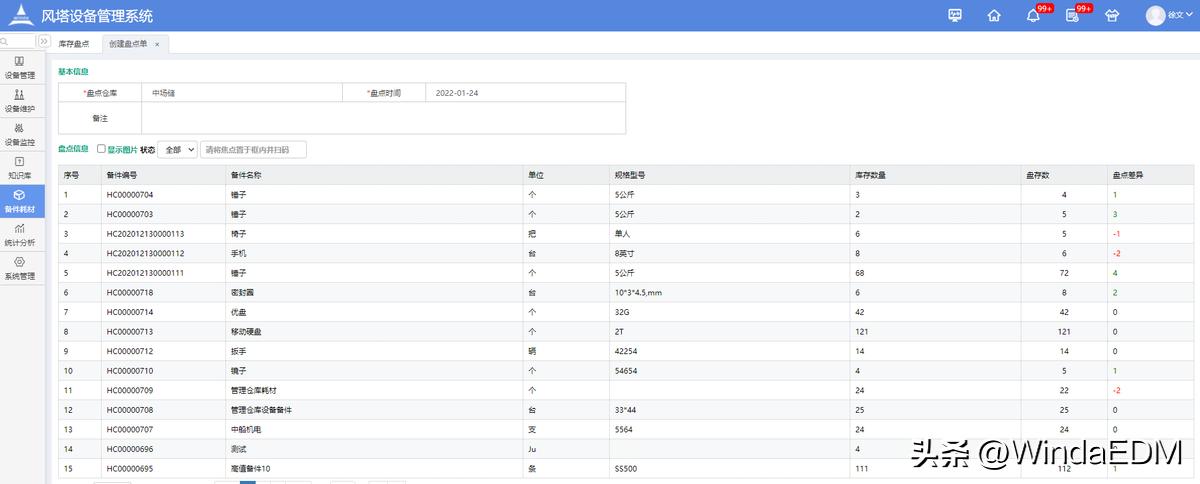
Task: Click the shirt theme skin icon
Action: click(1111, 15)
